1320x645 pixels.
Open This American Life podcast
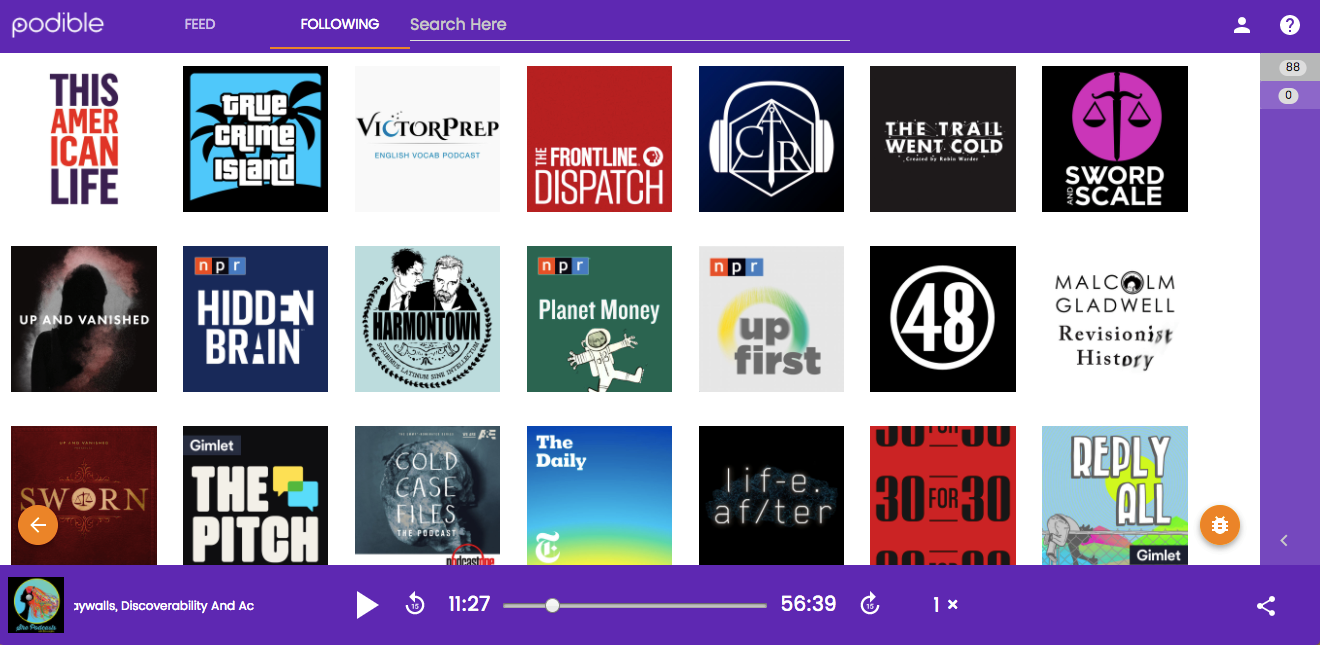(84, 139)
